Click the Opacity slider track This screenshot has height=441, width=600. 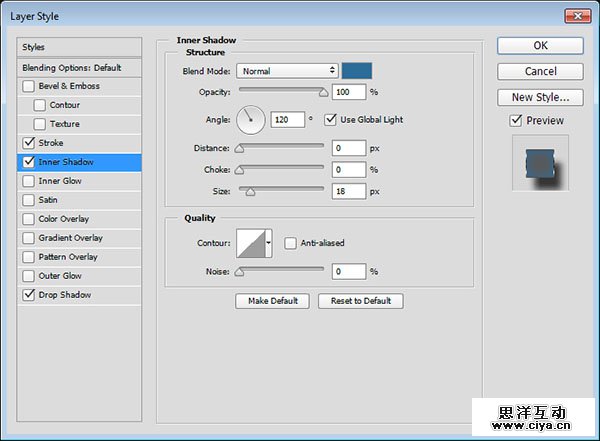[x=280, y=92]
